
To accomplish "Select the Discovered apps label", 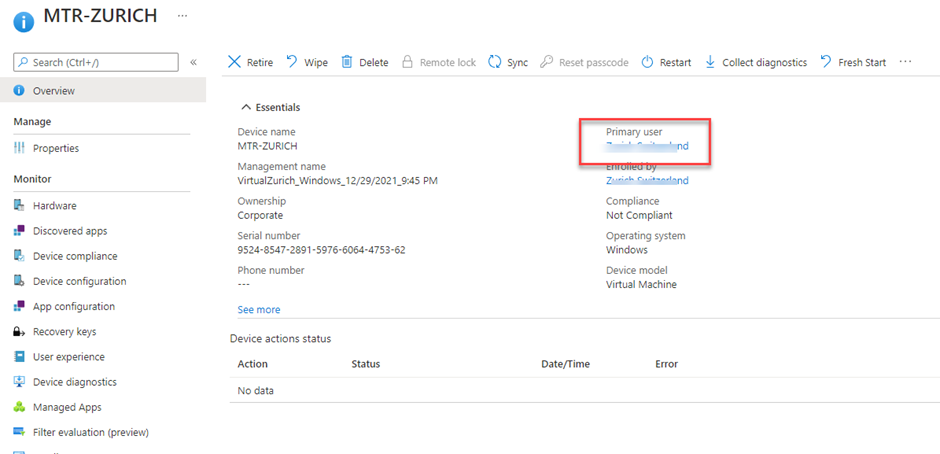I will pos(70,231).
